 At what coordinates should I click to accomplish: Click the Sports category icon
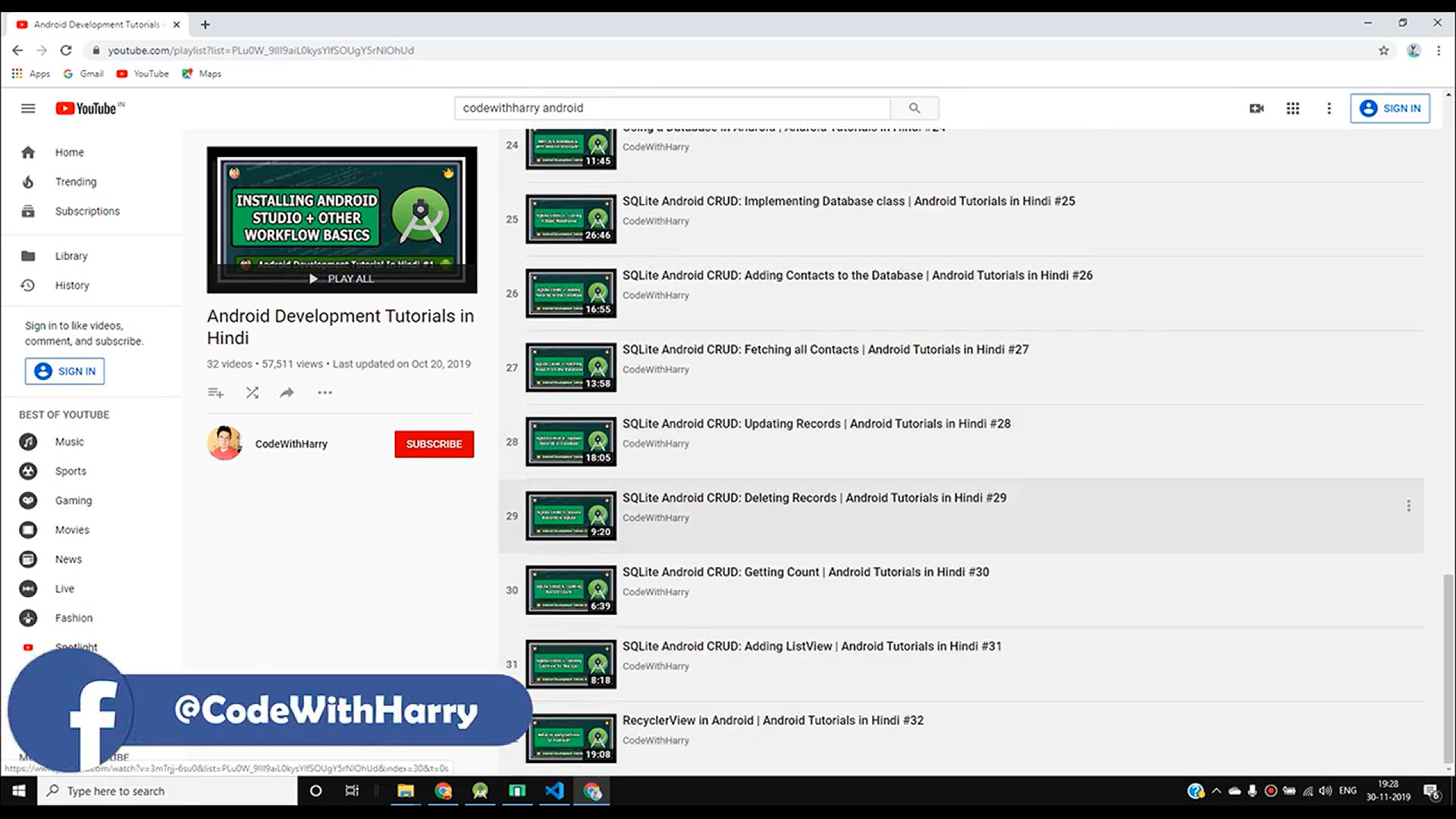pyautogui.click(x=28, y=472)
